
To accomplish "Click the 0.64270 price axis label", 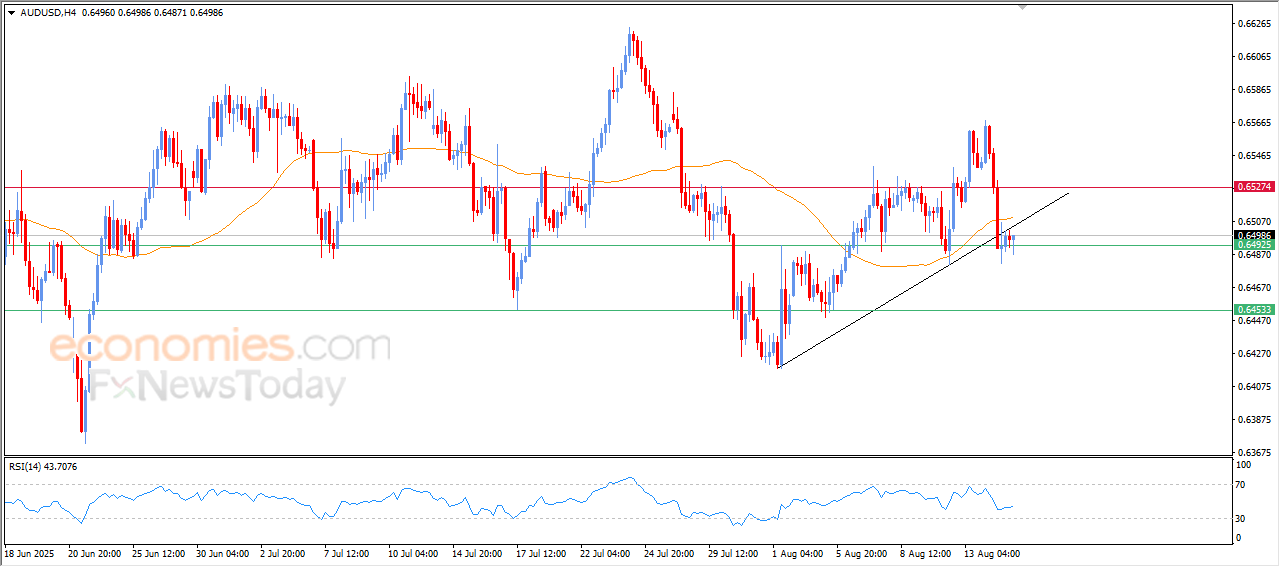I will tap(1253, 353).
